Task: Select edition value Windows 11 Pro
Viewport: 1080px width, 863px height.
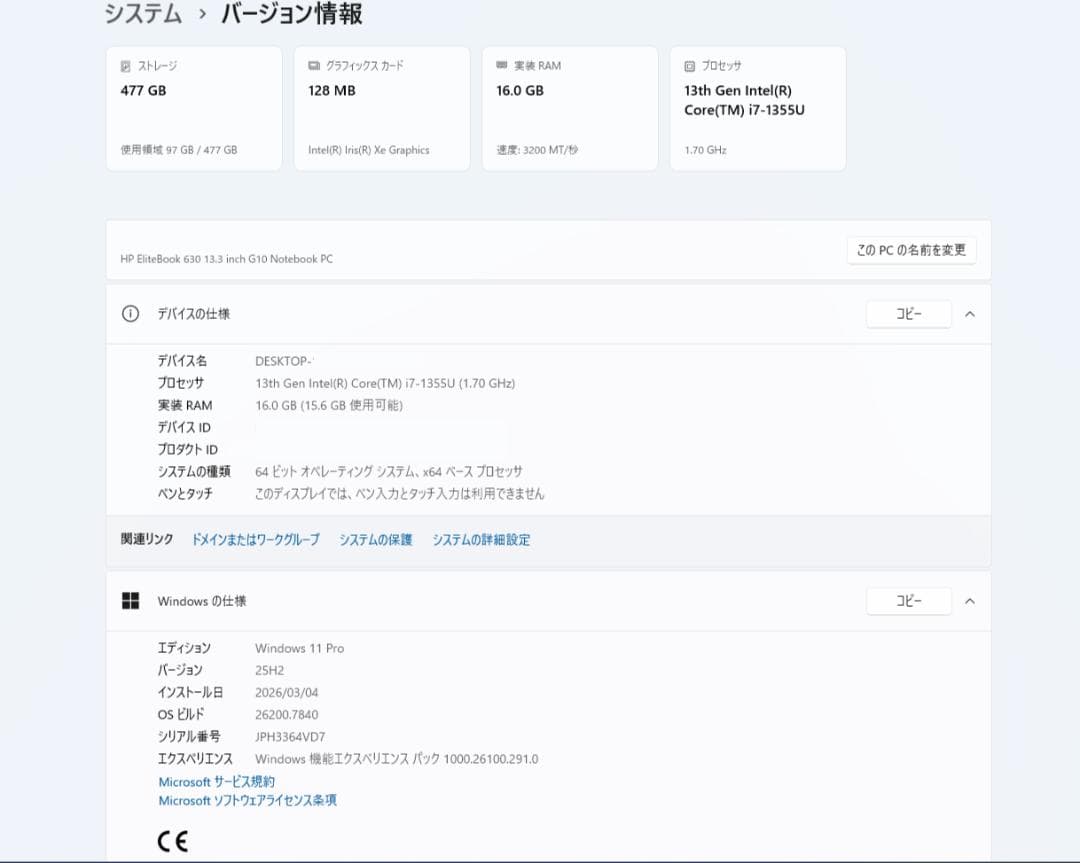Action: coord(300,648)
